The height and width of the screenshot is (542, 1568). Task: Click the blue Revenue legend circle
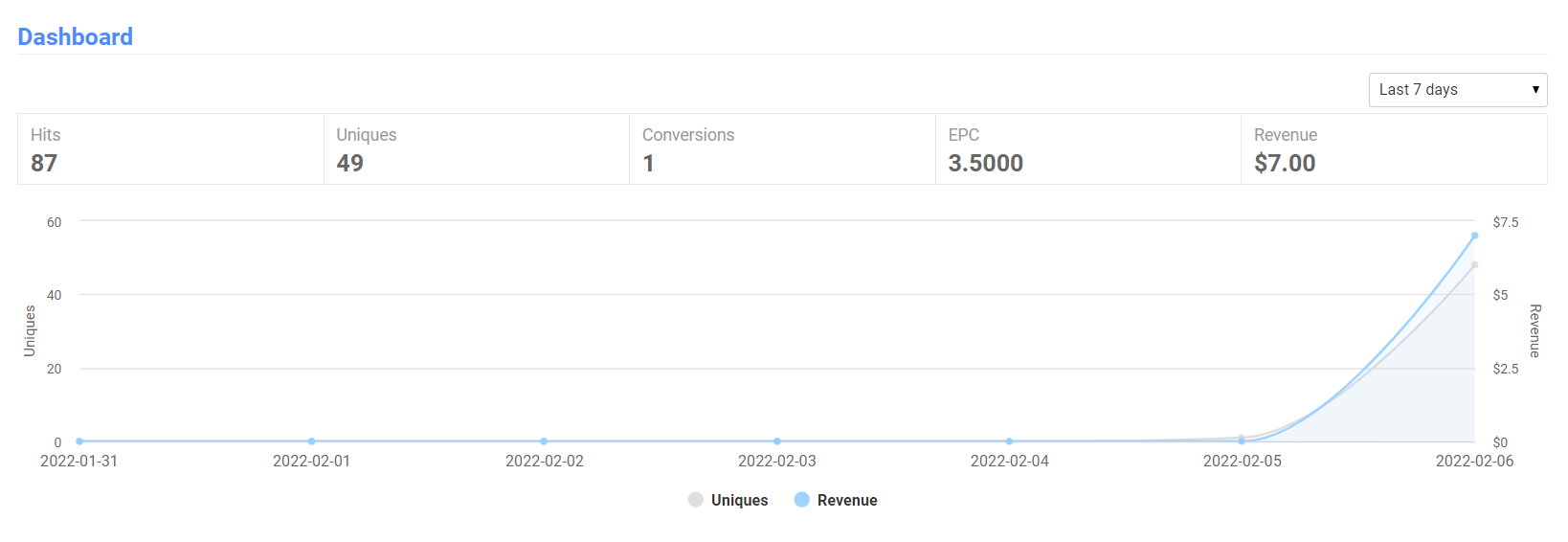tap(802, 500)
